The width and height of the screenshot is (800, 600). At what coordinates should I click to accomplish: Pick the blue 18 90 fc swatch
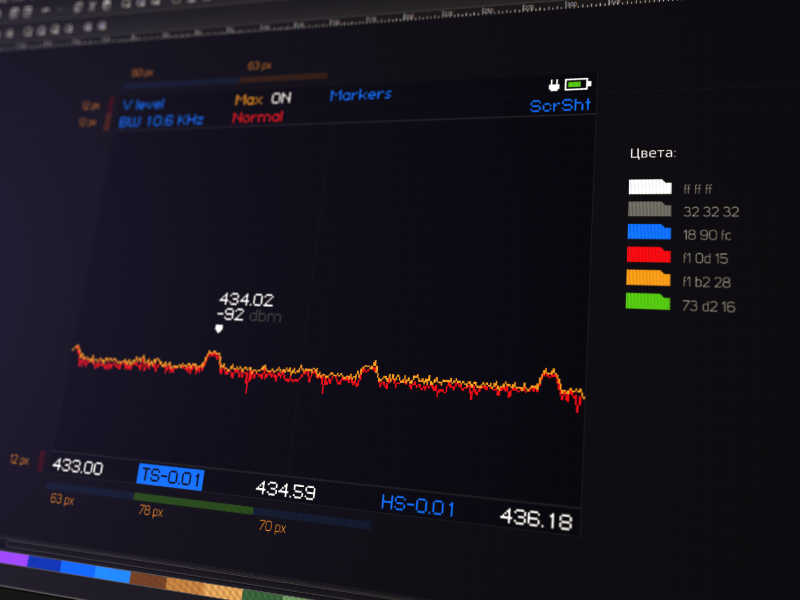(x=650, y=233)
